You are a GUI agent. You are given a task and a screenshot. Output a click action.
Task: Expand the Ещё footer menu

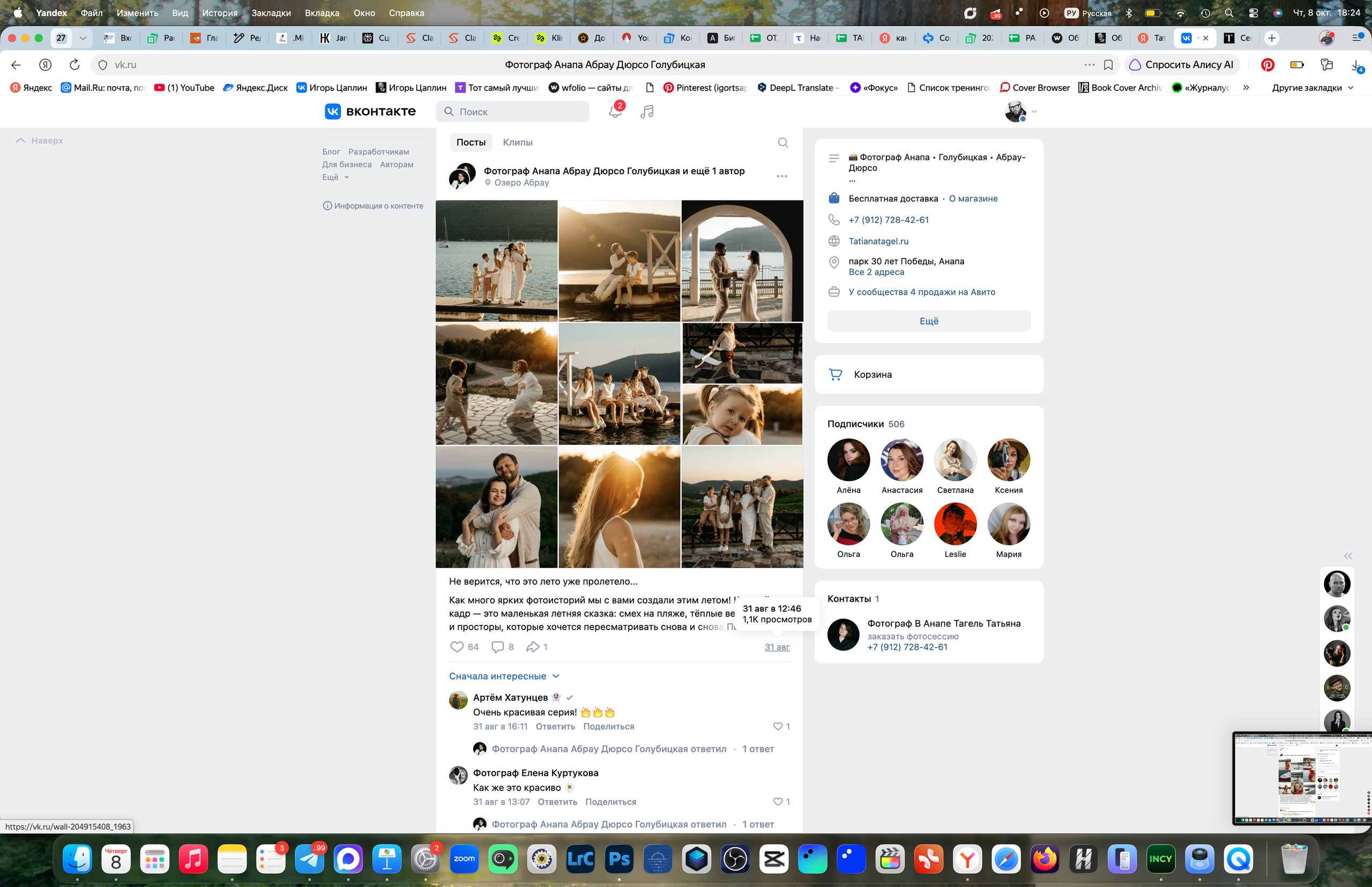point(335,177)
